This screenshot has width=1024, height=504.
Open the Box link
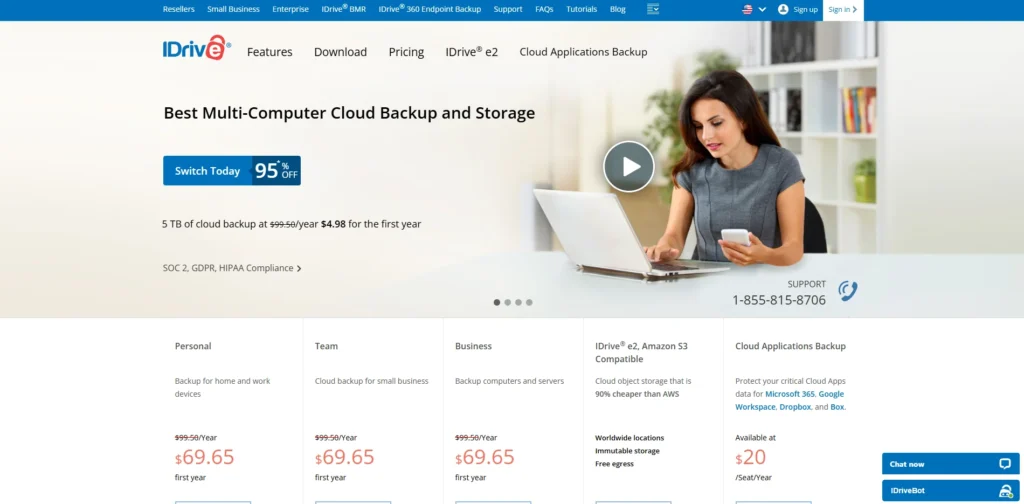pos(837,407)
